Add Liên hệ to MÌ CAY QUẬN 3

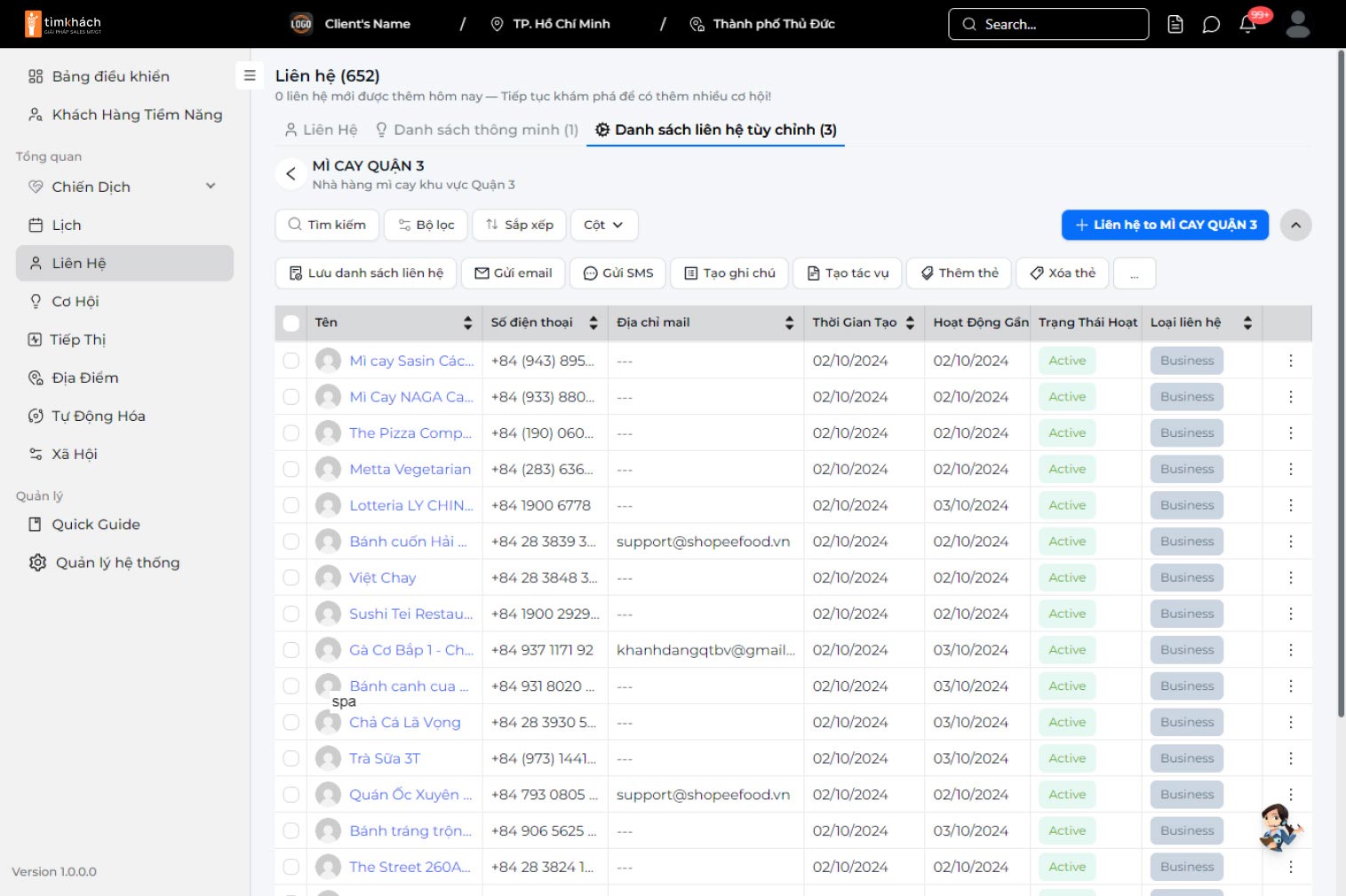point(1165,225)
